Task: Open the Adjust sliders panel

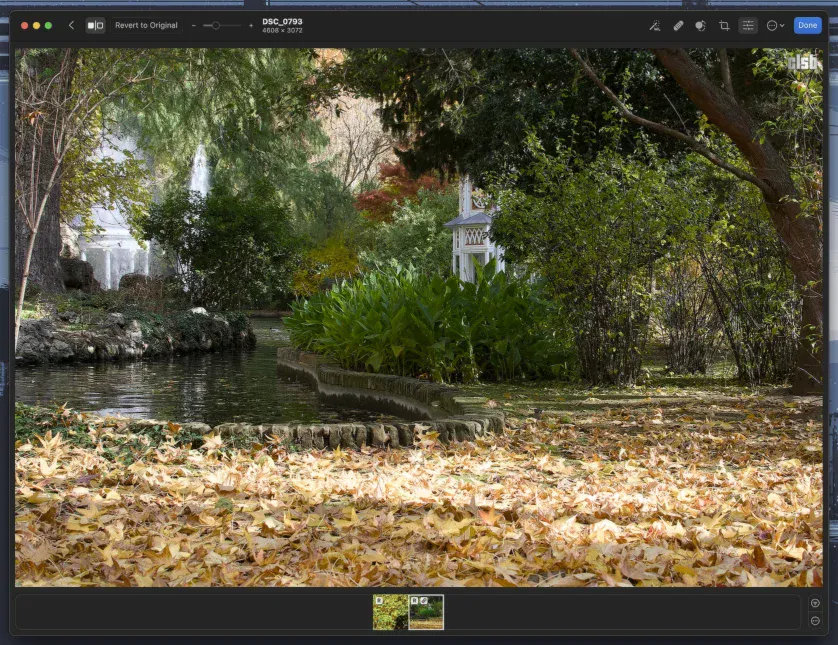Action: (x=747, y=25)
